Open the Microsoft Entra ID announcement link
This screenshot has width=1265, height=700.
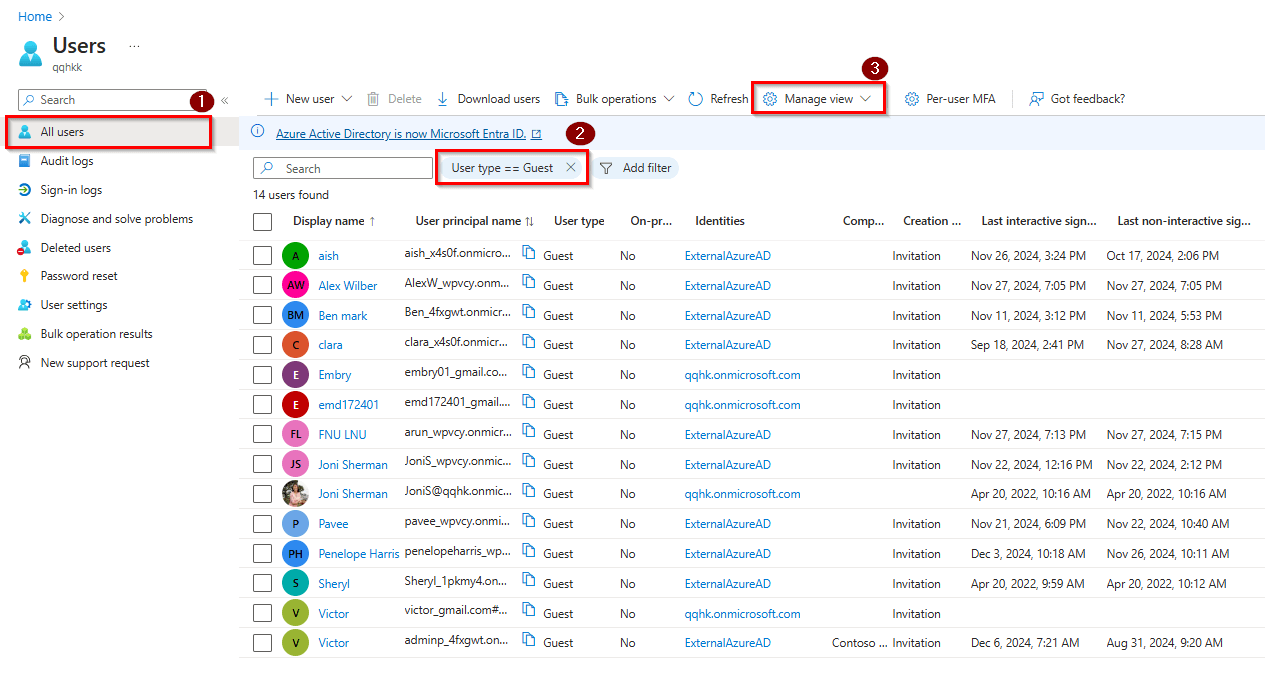404,133
